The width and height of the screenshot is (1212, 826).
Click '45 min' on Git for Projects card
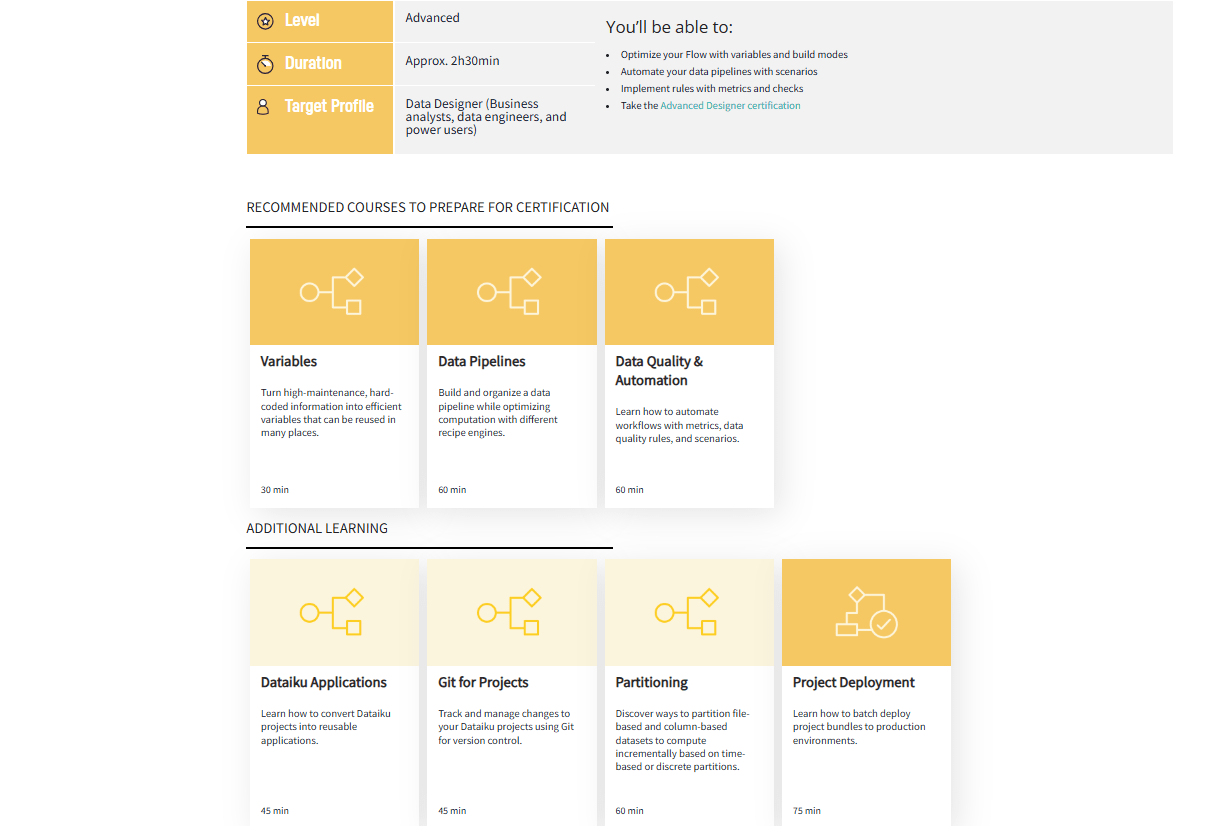pos(452,811)
